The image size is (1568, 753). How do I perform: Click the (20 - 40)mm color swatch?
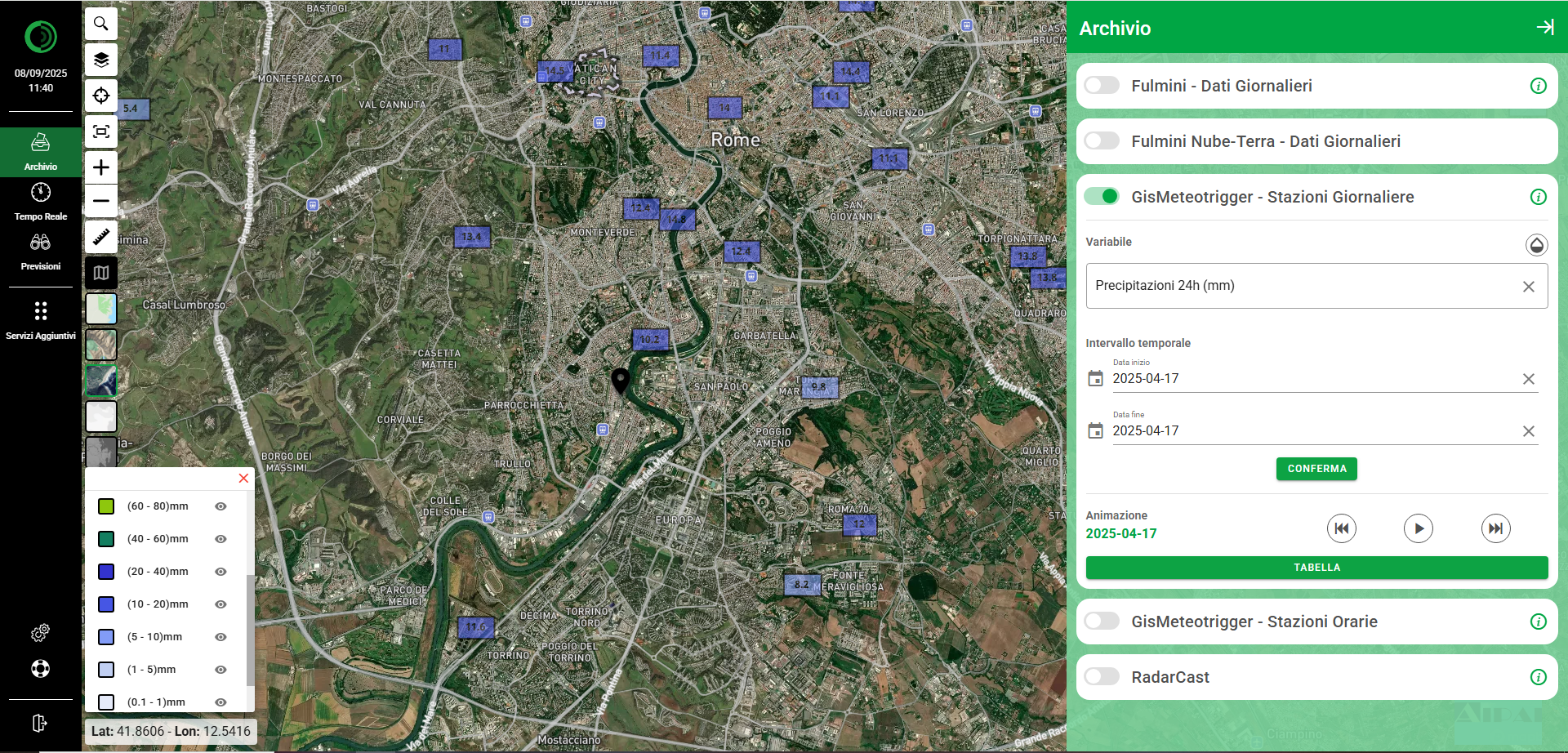coord(106,572)
